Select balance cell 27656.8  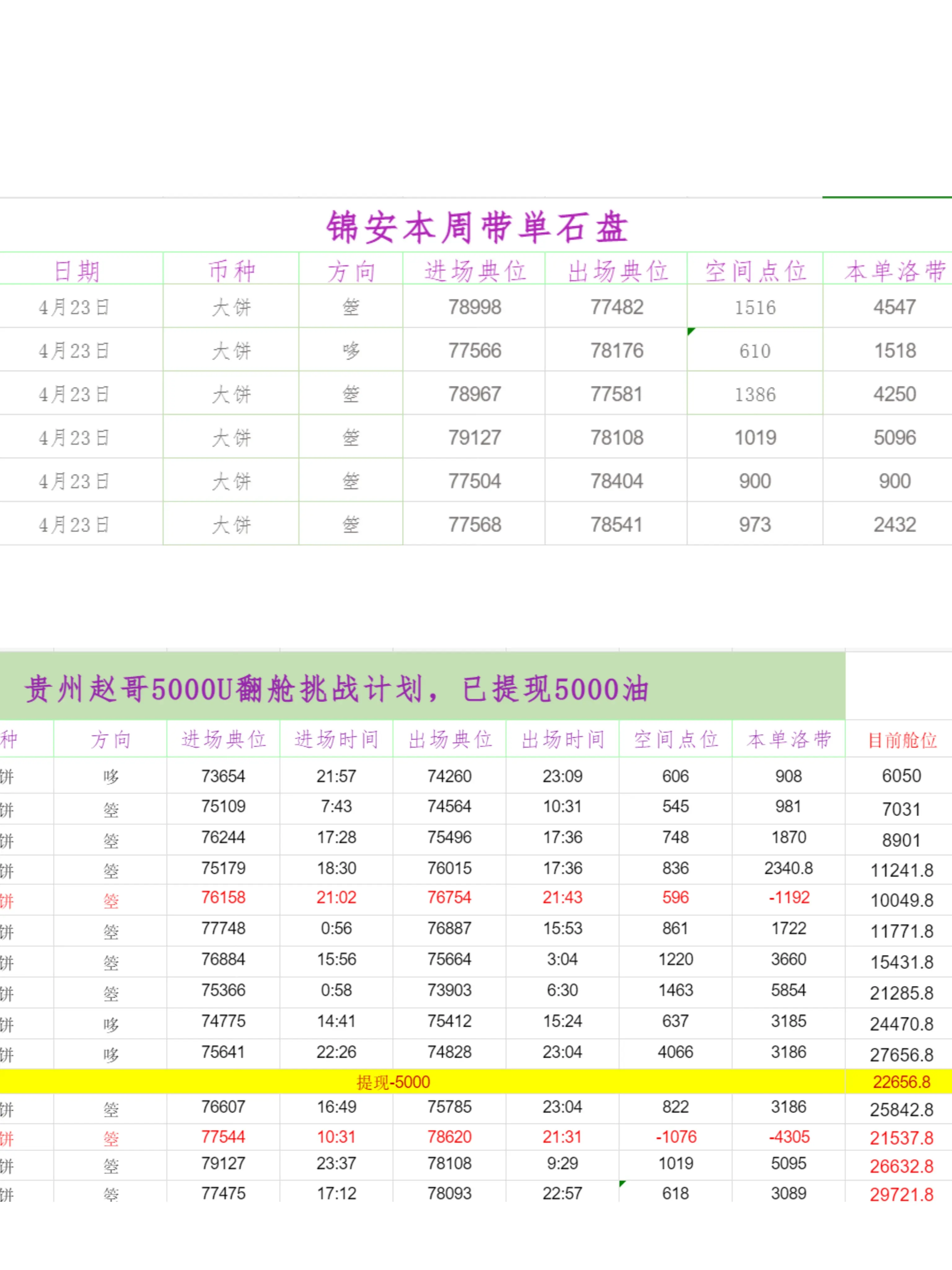point(901,1055)
